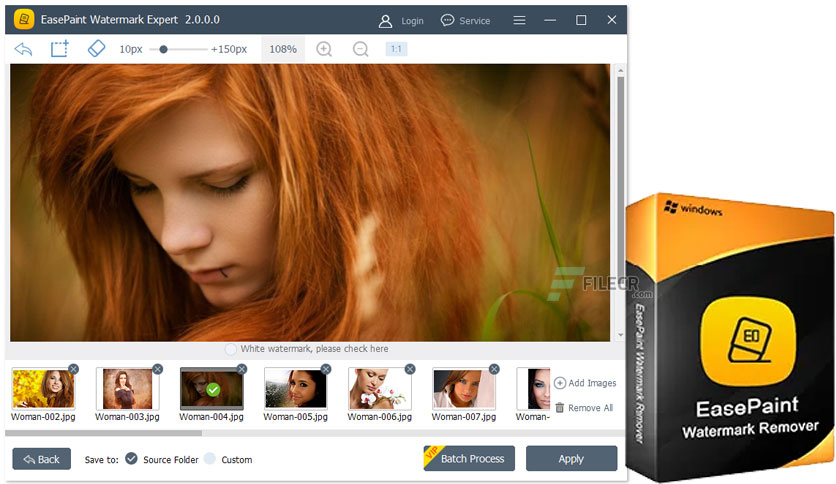Start Batch Process

point(470,459)
